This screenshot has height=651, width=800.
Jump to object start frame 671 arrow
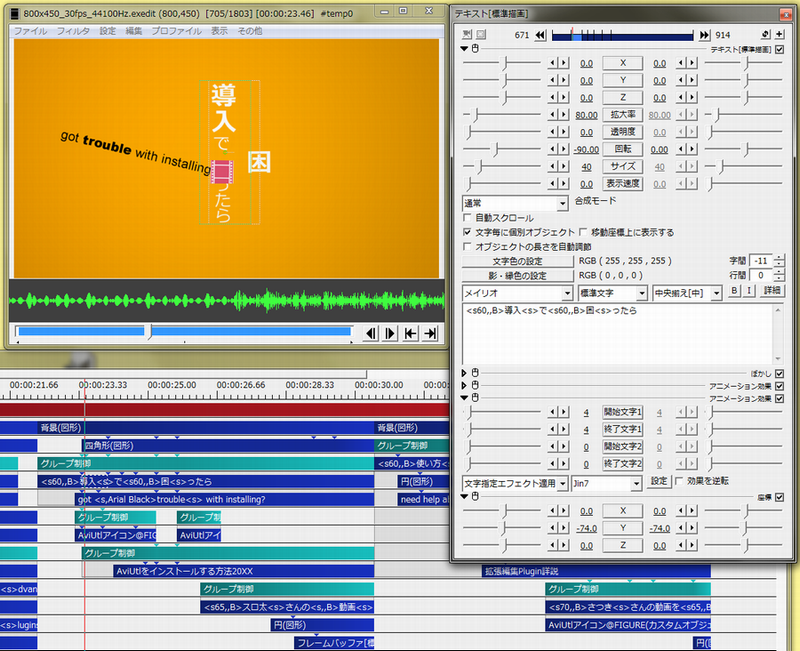[x=540, y=35]
